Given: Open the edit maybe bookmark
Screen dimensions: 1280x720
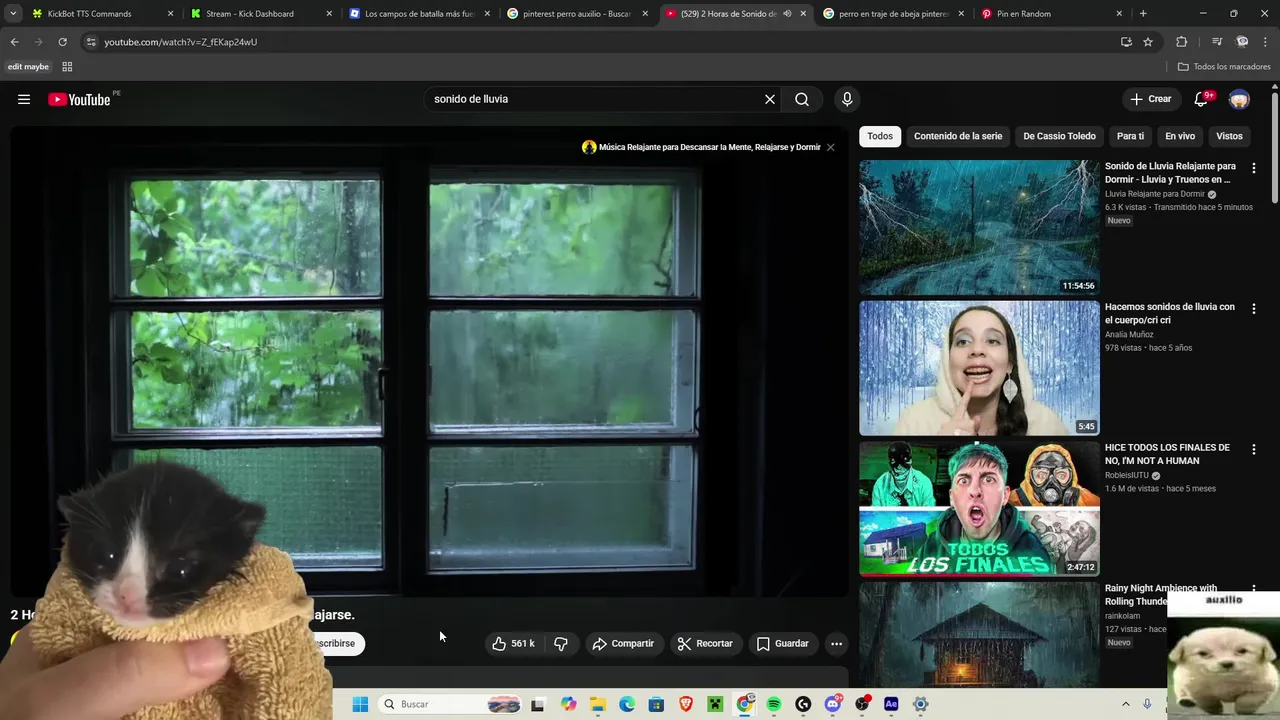Looking at the screenshot, I should [x=28, y=67].
